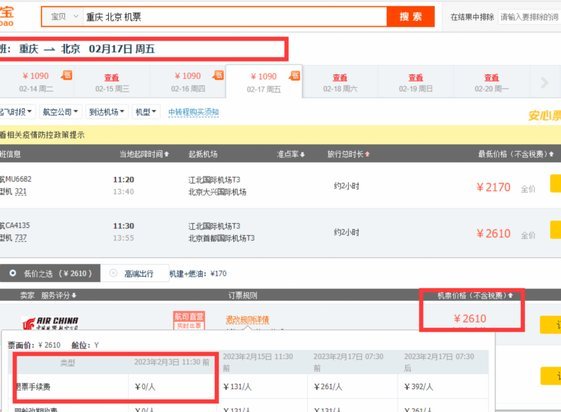Click the 在结果中排除 exclusion keyword field
Screen dimensions: 561x412
(x=530, y=17)
